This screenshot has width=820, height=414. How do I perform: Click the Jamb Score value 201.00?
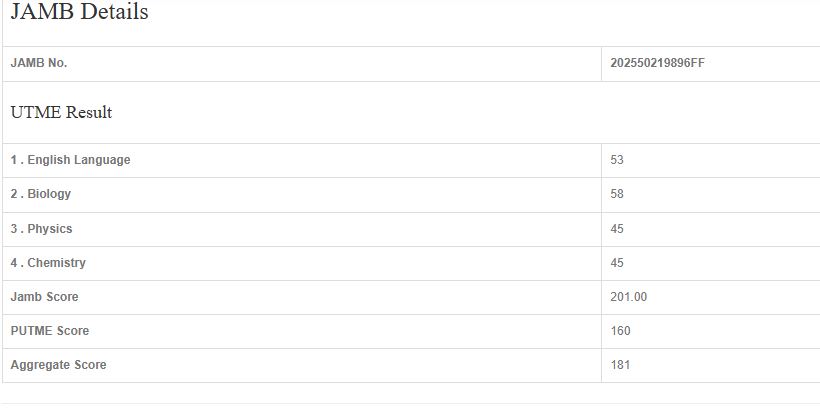[628, 297]
